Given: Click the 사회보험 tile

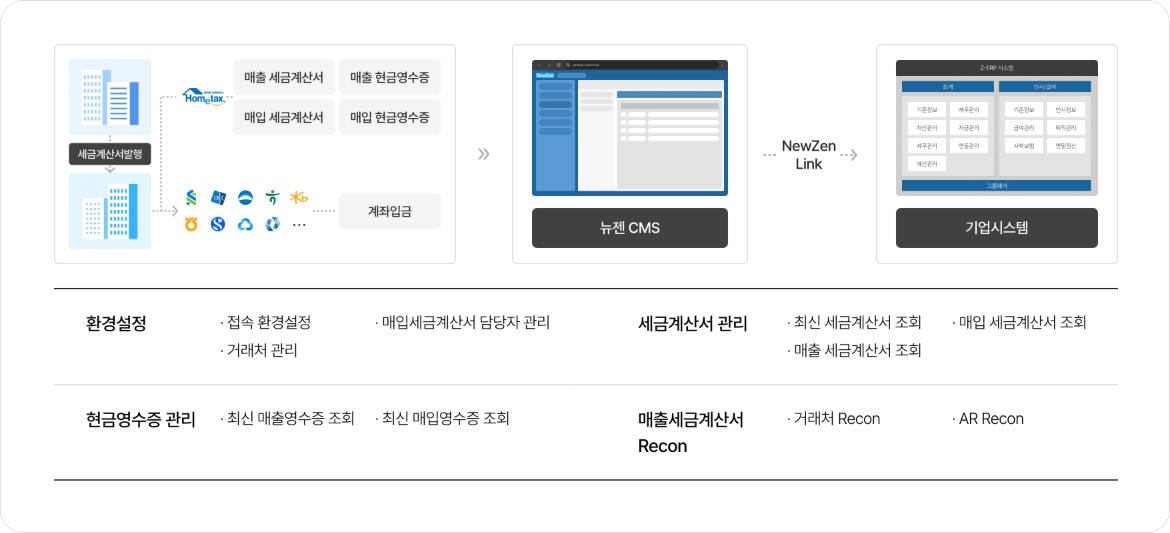Looking at the screenshot, I should (x=1024, y=146).
